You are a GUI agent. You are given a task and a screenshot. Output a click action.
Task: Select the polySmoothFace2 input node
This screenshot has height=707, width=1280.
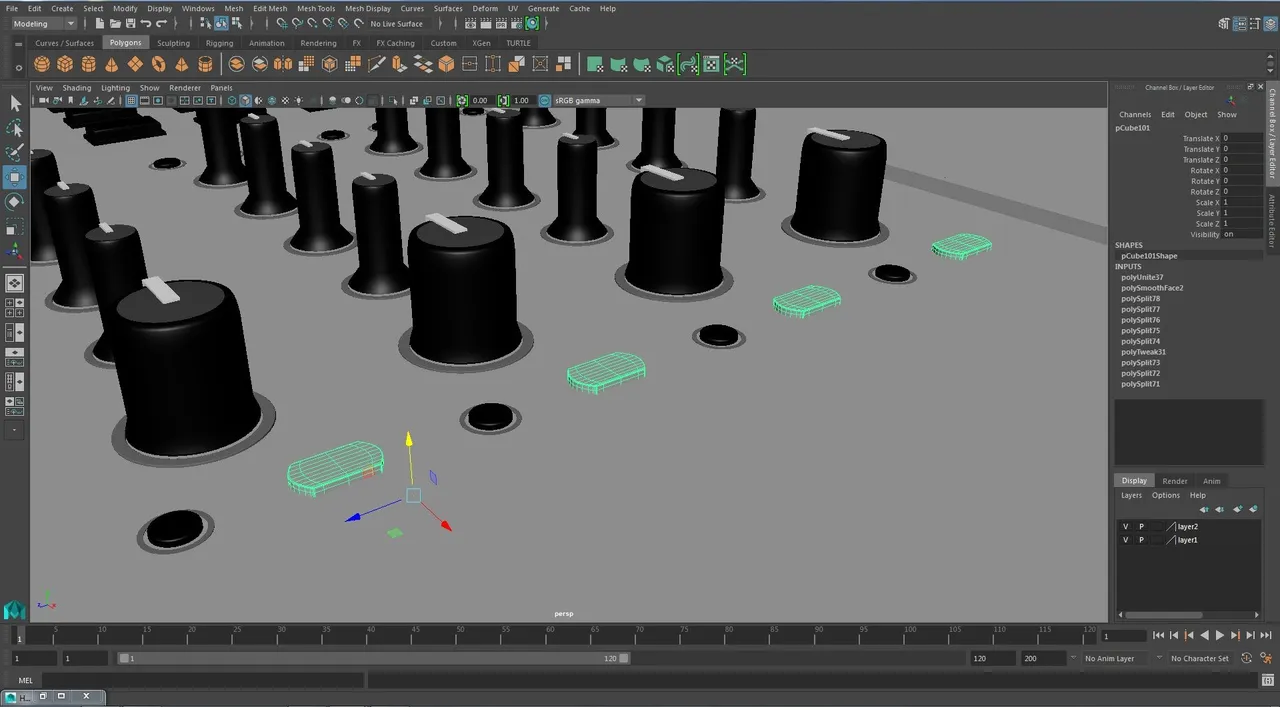tap(1152, 288)
